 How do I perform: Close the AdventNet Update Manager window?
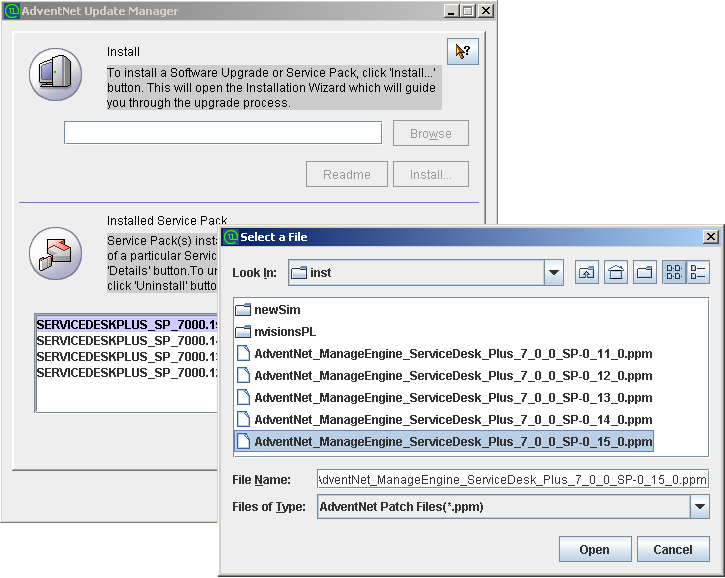pyautogui.click(x=485, y=11)
